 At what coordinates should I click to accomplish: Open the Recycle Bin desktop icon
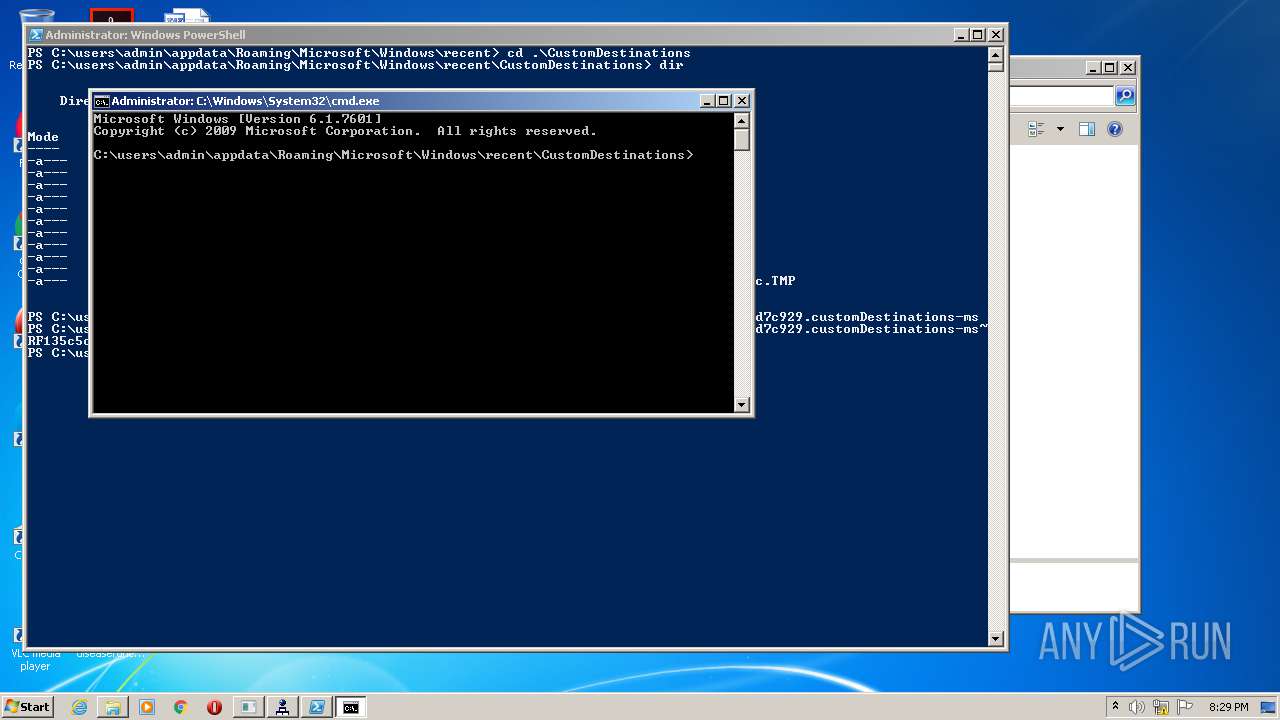pyautogui.click(x=37, y=18)
